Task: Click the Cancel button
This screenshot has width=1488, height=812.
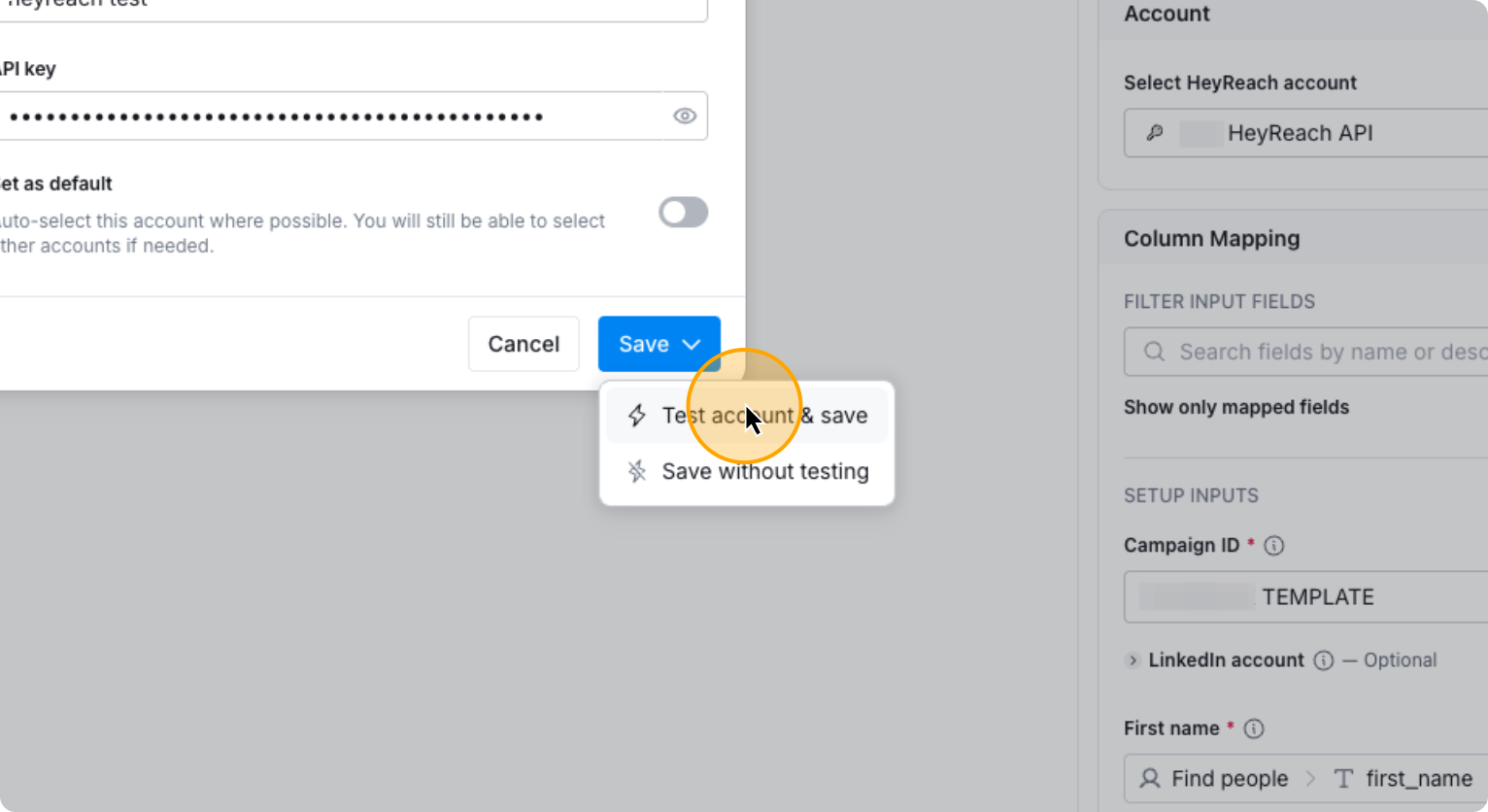Action: pyautogui.click(x=524, y=344)
